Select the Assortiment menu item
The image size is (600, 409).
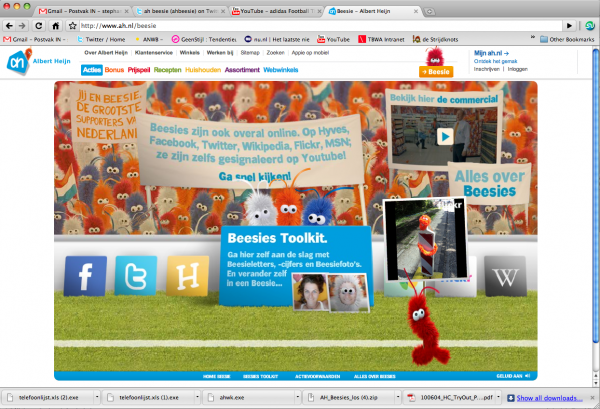(242, 70)
